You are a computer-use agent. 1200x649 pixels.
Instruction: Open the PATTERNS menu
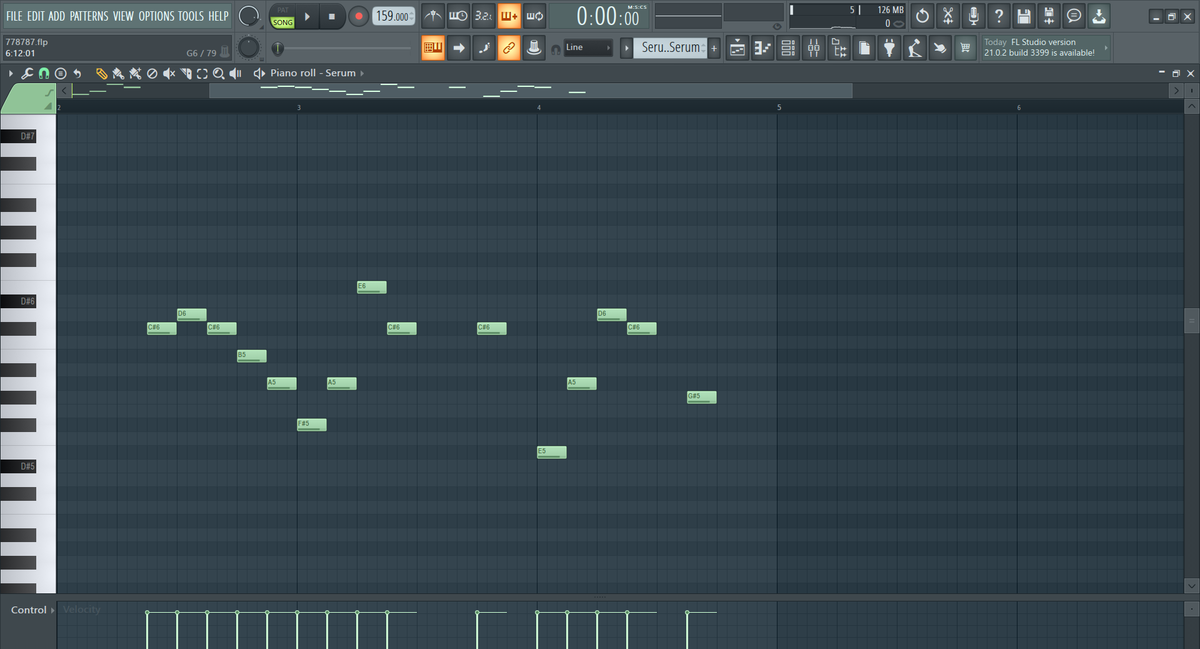click(x=89, y=16)
